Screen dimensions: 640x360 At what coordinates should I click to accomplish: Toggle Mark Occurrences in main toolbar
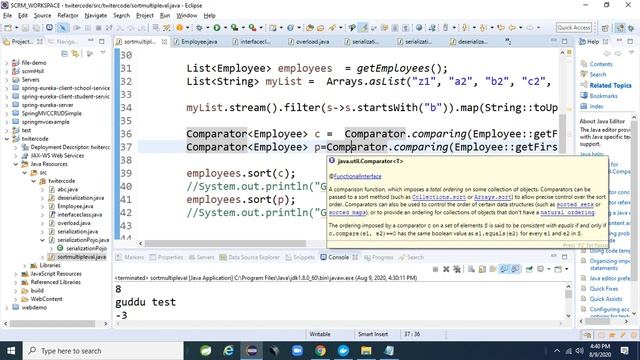[363, 28]
